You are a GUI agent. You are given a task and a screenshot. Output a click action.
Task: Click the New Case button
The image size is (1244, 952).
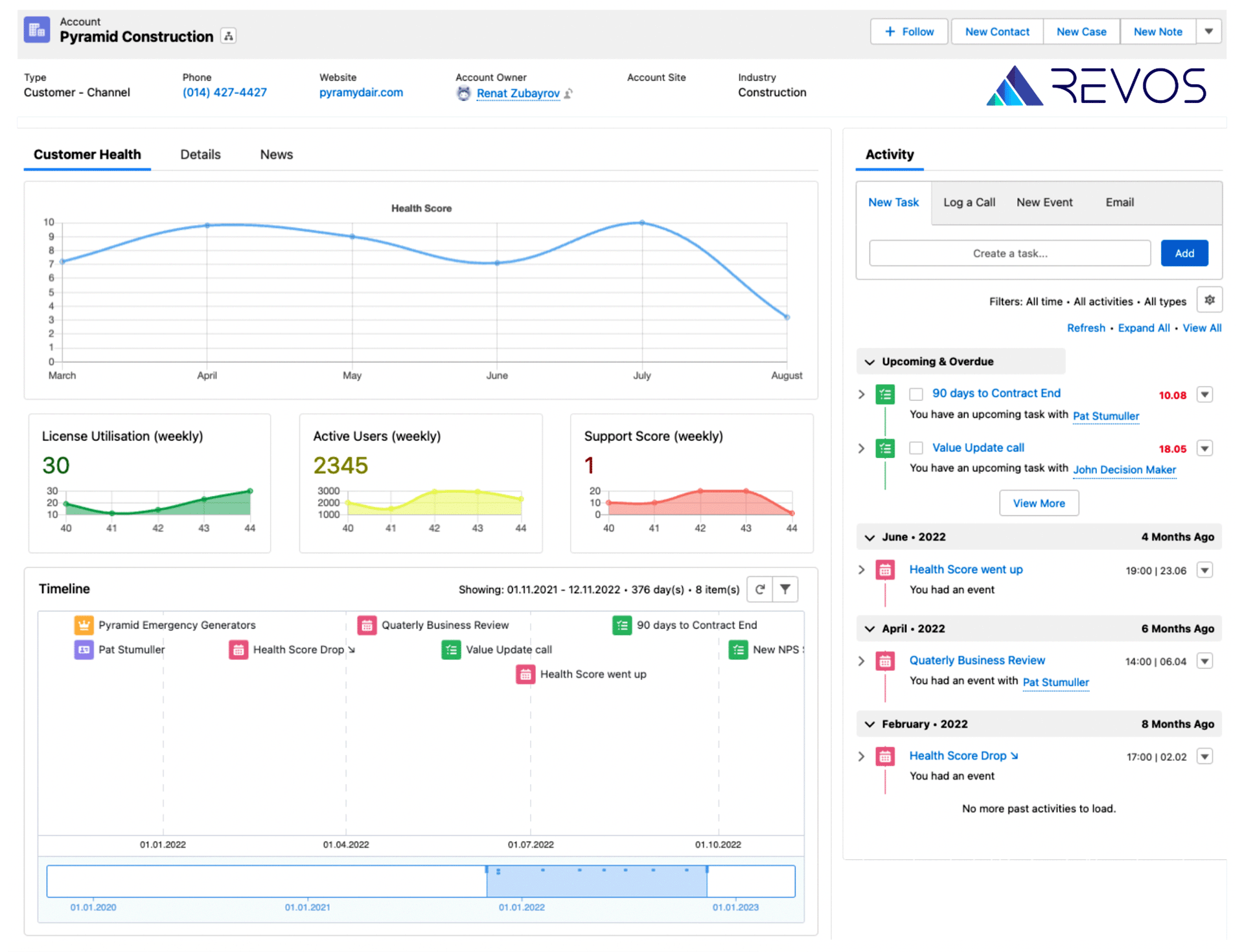1081,32
